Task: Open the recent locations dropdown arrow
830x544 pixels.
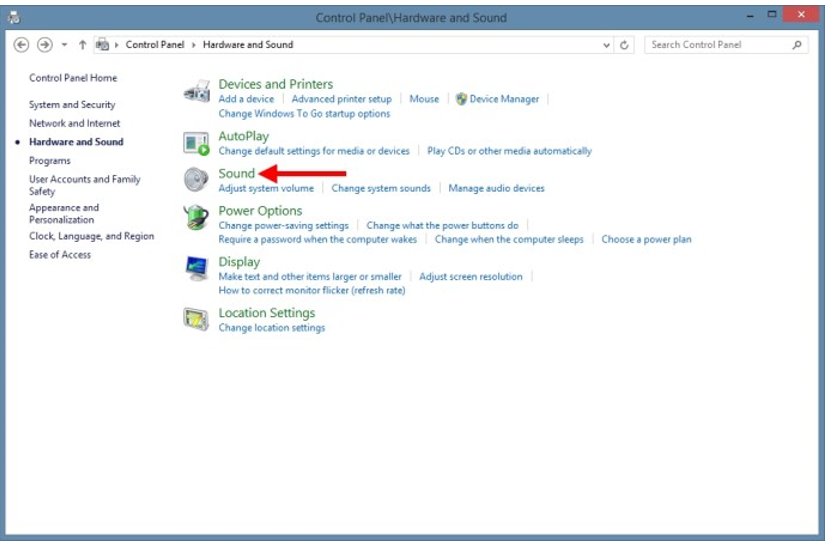Action: [x=64, y=45]
